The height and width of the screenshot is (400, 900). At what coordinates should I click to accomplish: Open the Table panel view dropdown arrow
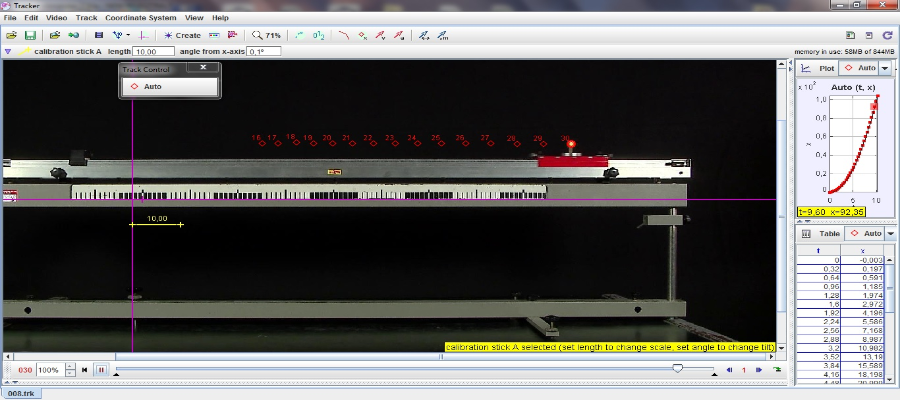click(890, 234)
